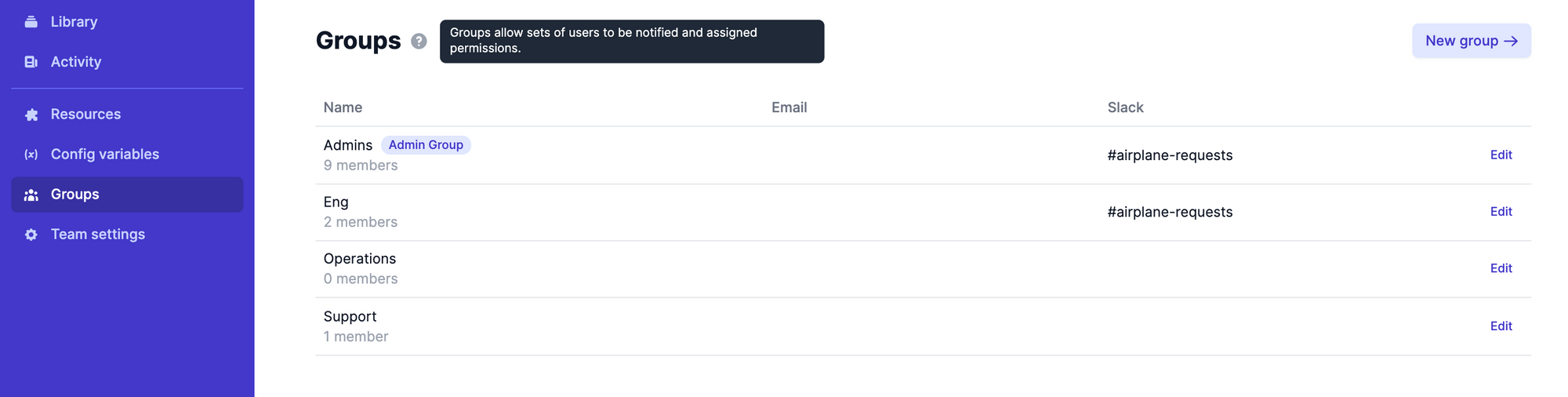Go to Activity in the sidebar
The height and width of the screenshot is (397, 1568).
(127, 62)
